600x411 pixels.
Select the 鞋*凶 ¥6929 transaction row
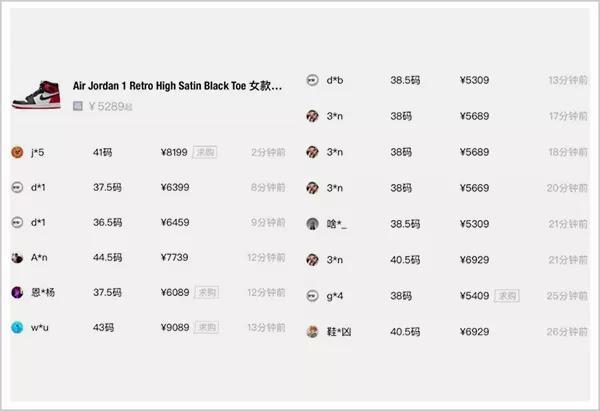(x=447, y=331)
